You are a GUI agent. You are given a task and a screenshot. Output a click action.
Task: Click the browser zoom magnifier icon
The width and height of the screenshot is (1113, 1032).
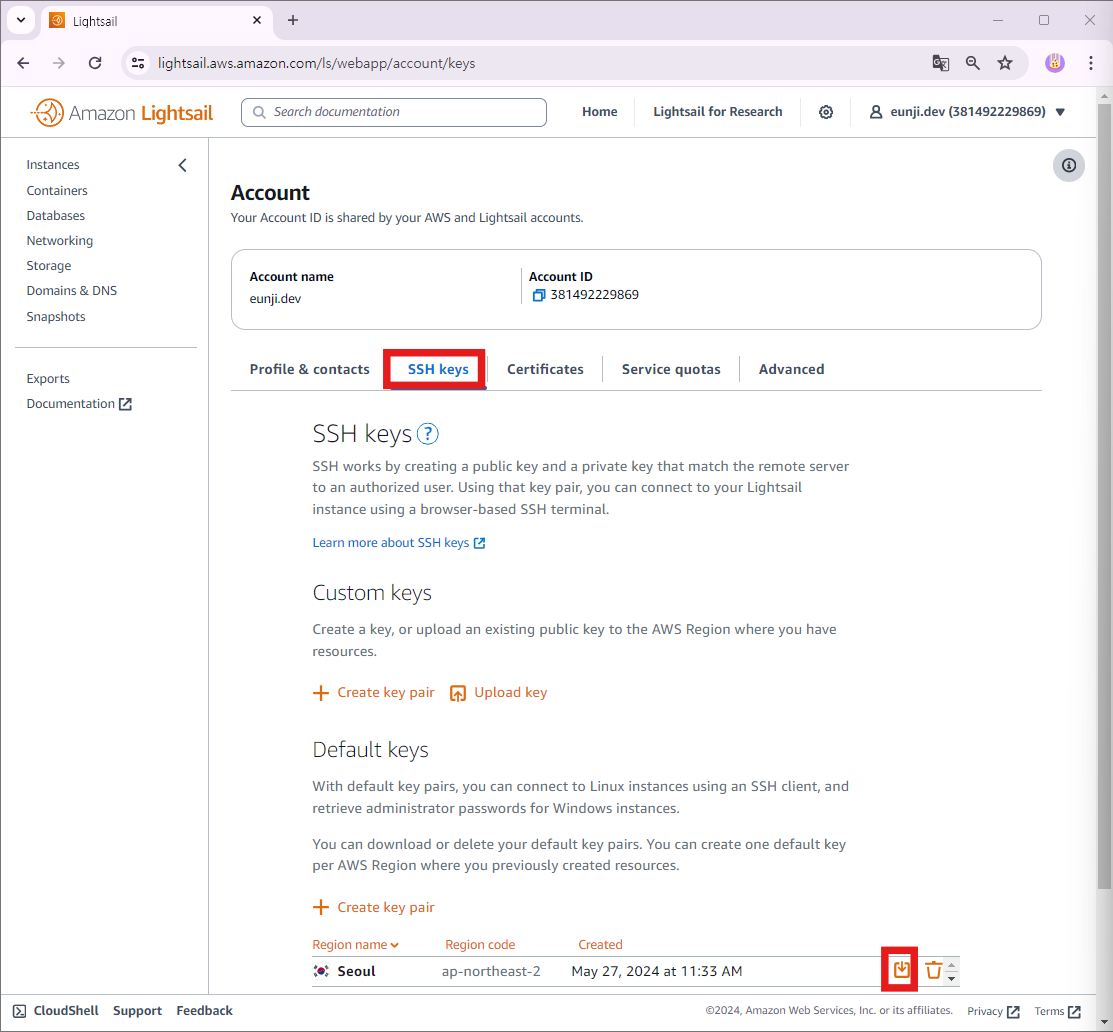click(972, 63)
